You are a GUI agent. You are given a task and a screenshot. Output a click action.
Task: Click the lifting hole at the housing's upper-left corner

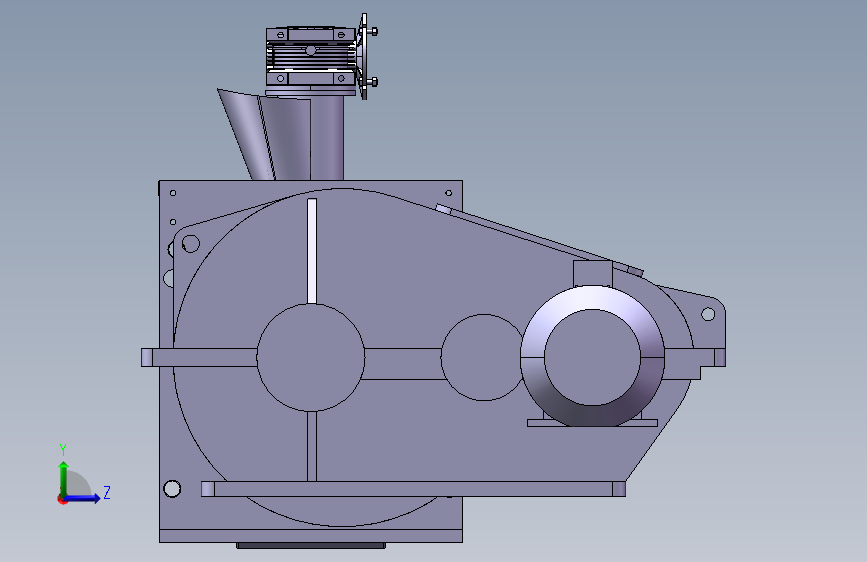191,243
